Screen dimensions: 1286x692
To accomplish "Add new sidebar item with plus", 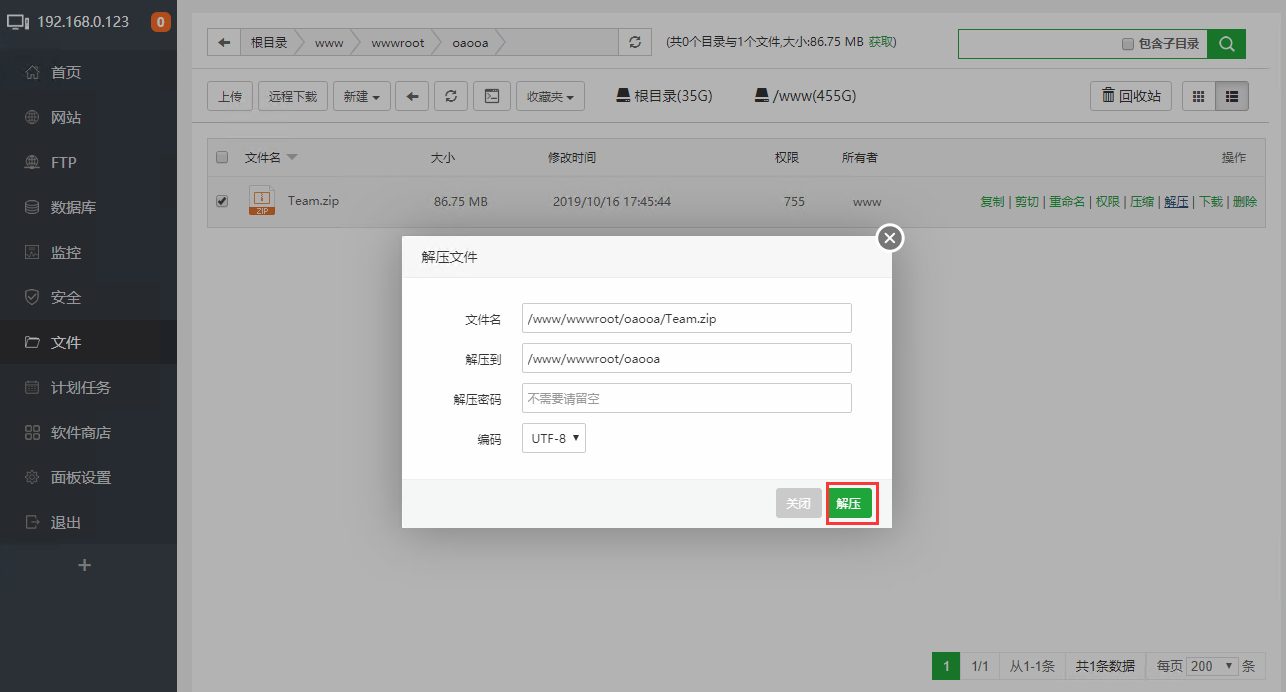I will coord(85,565).
